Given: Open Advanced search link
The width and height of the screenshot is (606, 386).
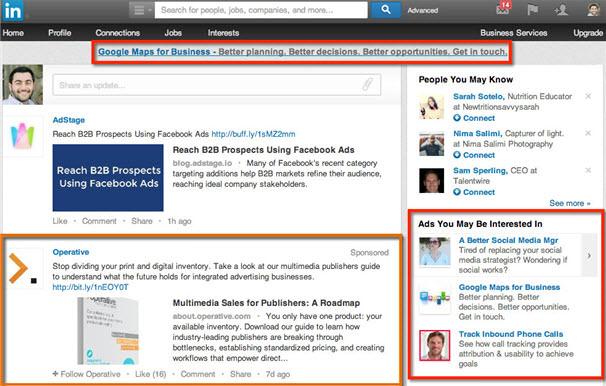Looking at the screenshot, I should [422, 10].
